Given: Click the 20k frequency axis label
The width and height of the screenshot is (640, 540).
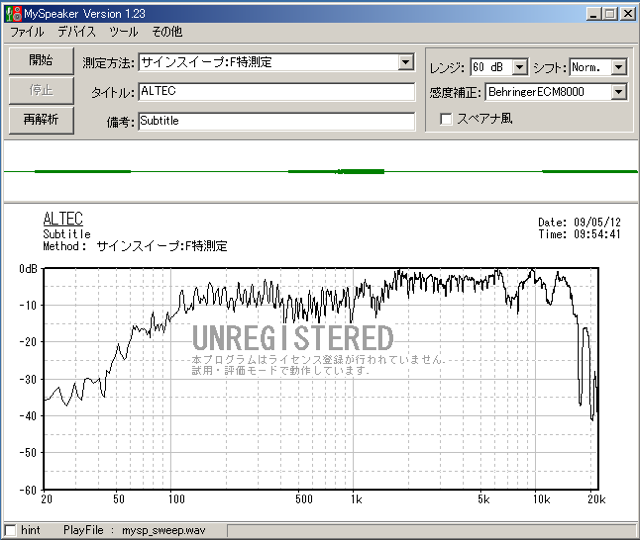Looking at the screenshot, I should click(596, 499).
